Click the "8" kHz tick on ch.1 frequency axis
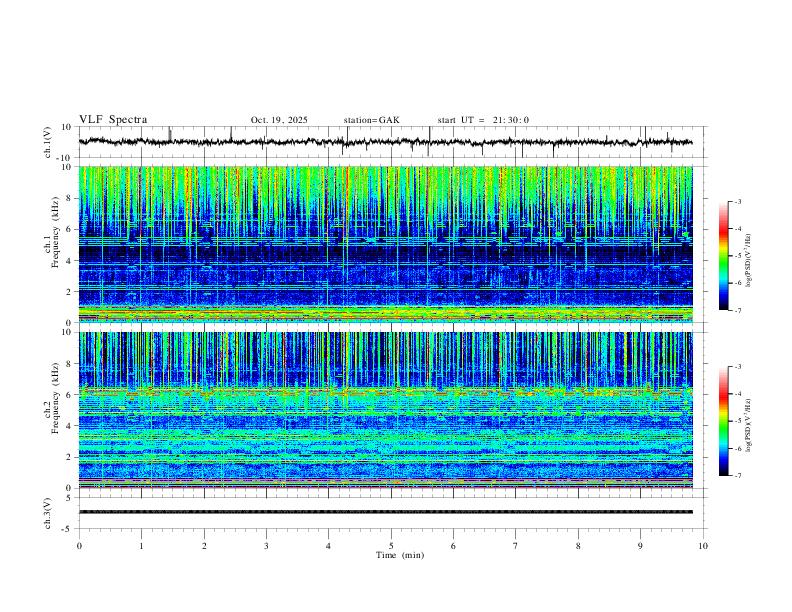This screenshot has height=612, width=792. coord(70,198)
